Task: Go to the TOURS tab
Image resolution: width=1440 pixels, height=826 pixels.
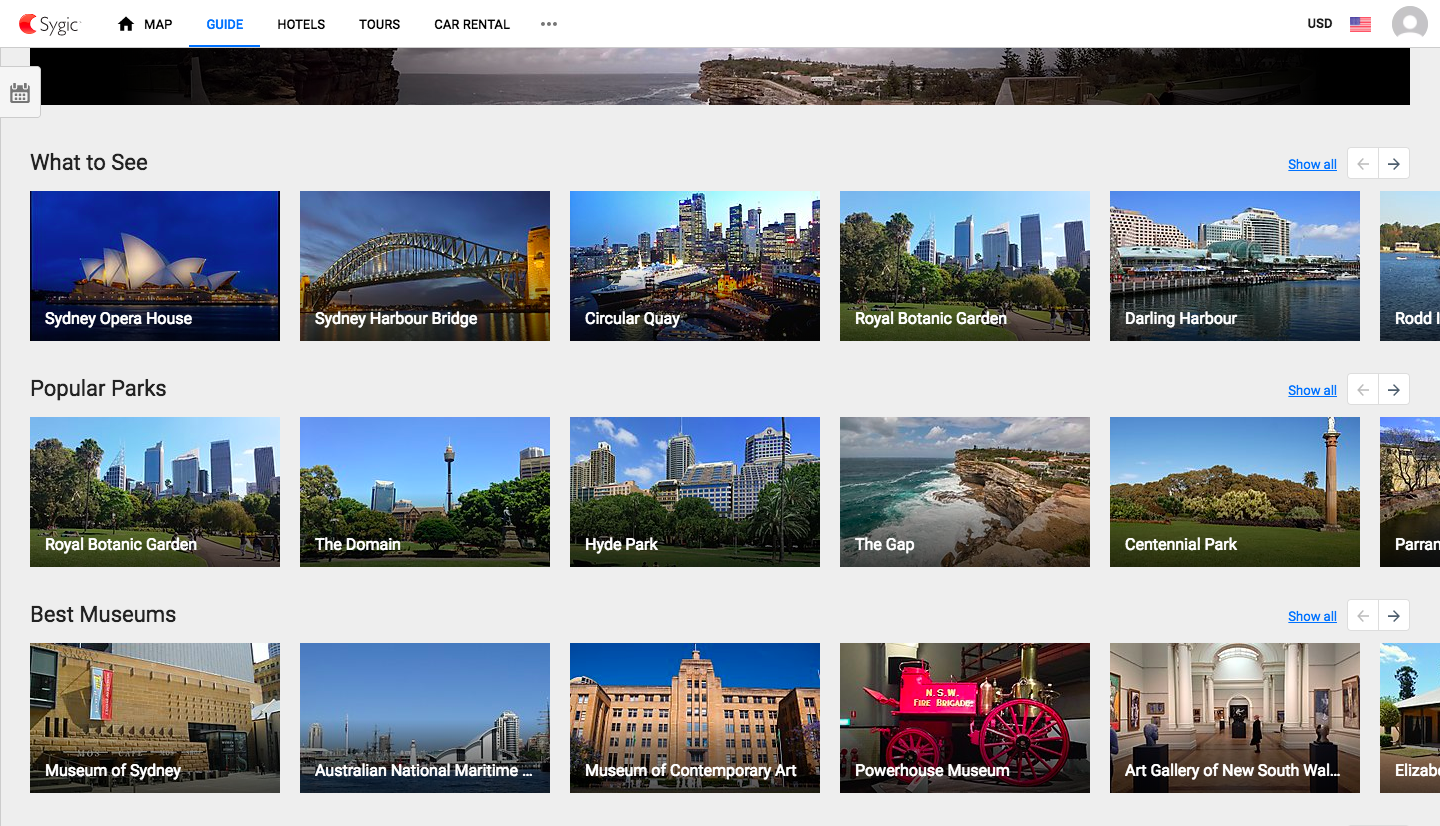Action: point(379,24)
